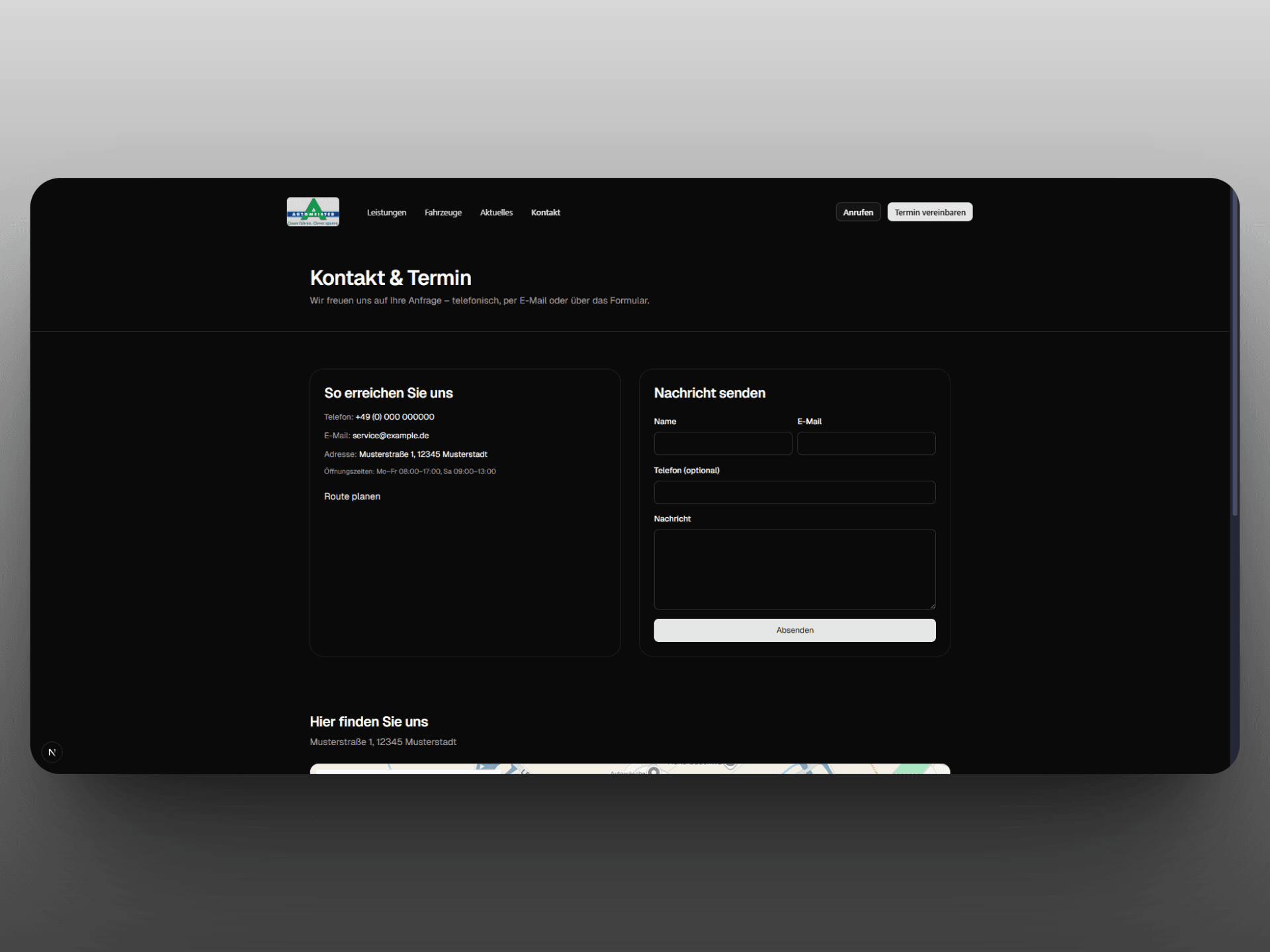Click the E-Mail input field
This screenshot has width=1270, height=952.
click(866, 443)
